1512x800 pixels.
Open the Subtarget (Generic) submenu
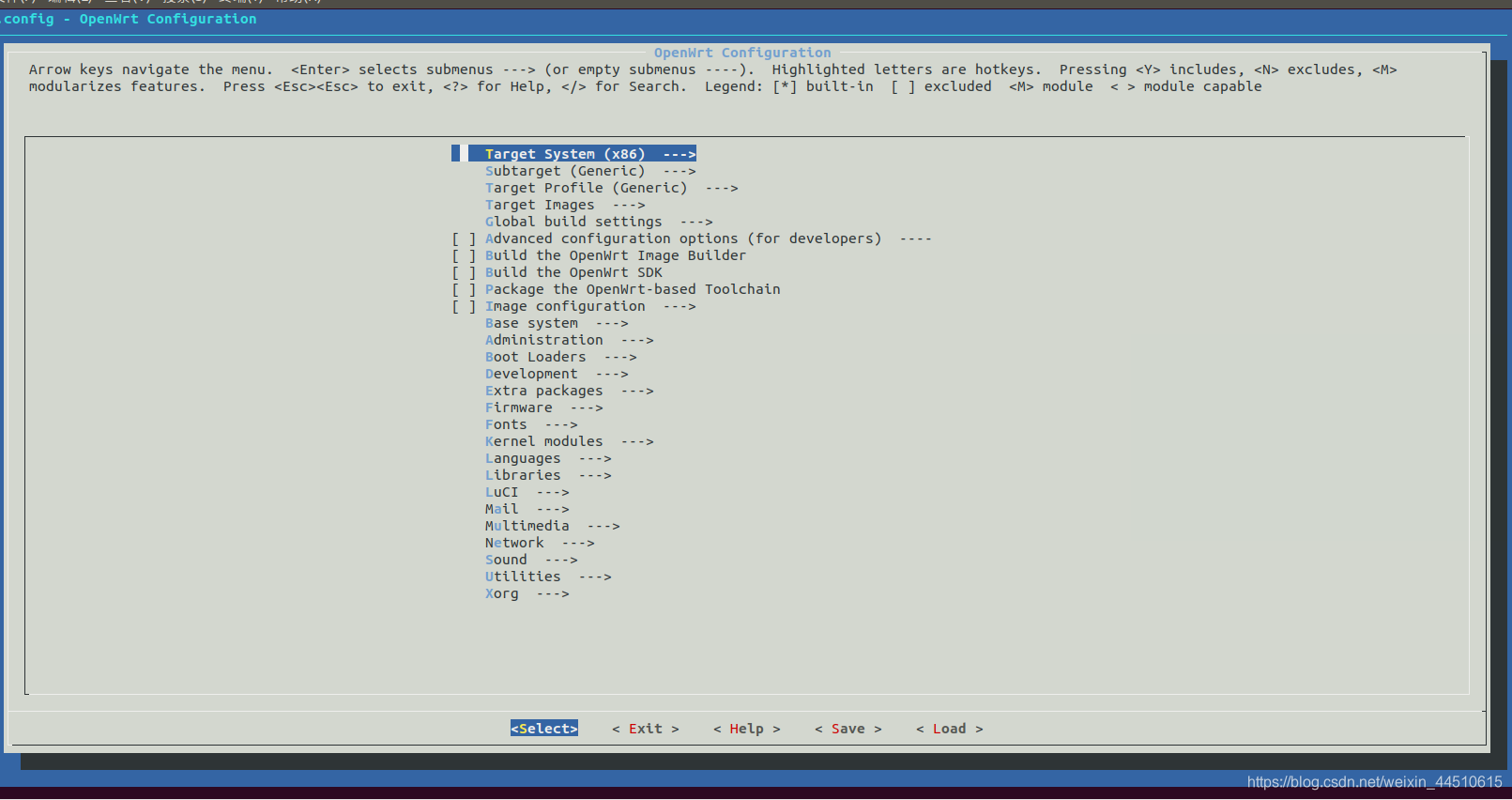pos(590,171)
